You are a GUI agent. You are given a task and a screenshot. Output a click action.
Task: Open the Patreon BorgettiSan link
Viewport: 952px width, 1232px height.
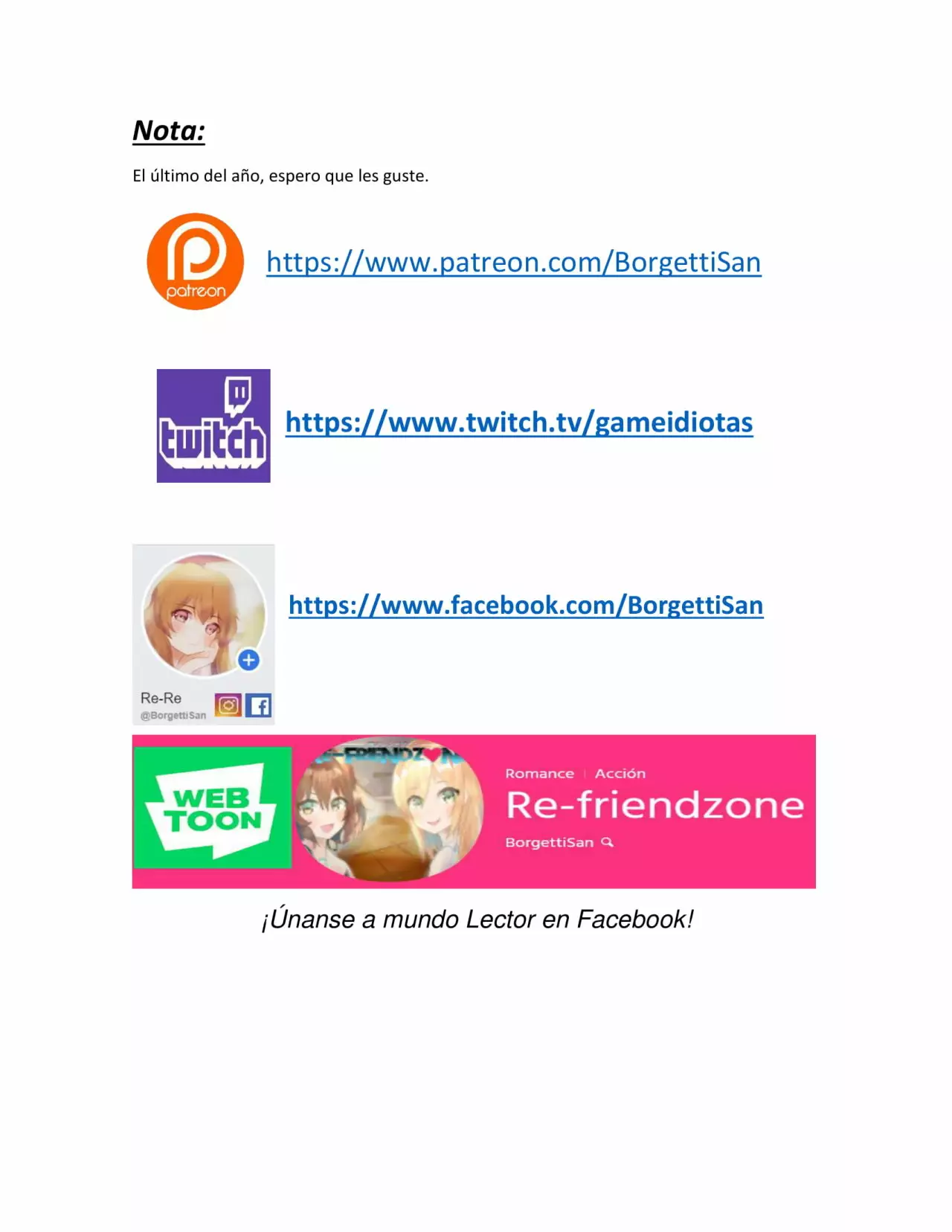(514, 263)
